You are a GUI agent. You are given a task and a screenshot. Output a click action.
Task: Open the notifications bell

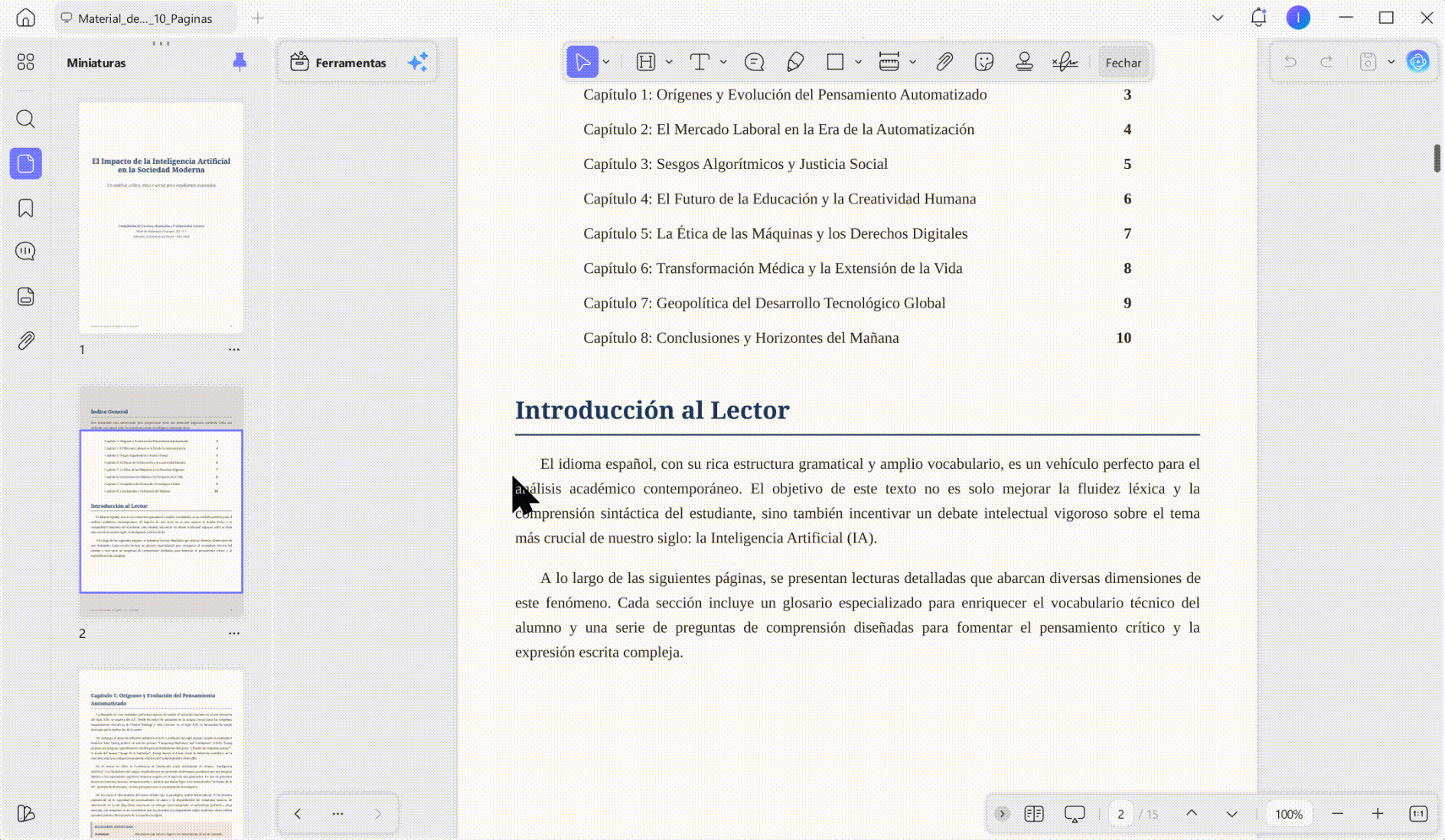(x=1258, y=18)
